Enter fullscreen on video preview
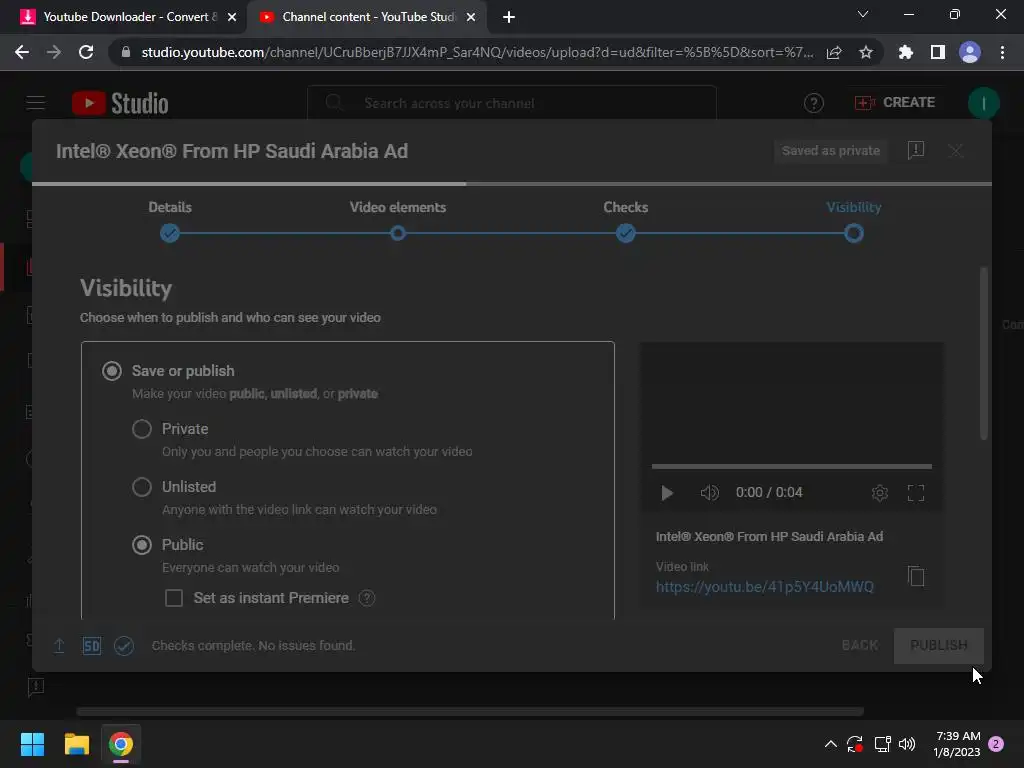1024x768 pixels. [916, 492]
